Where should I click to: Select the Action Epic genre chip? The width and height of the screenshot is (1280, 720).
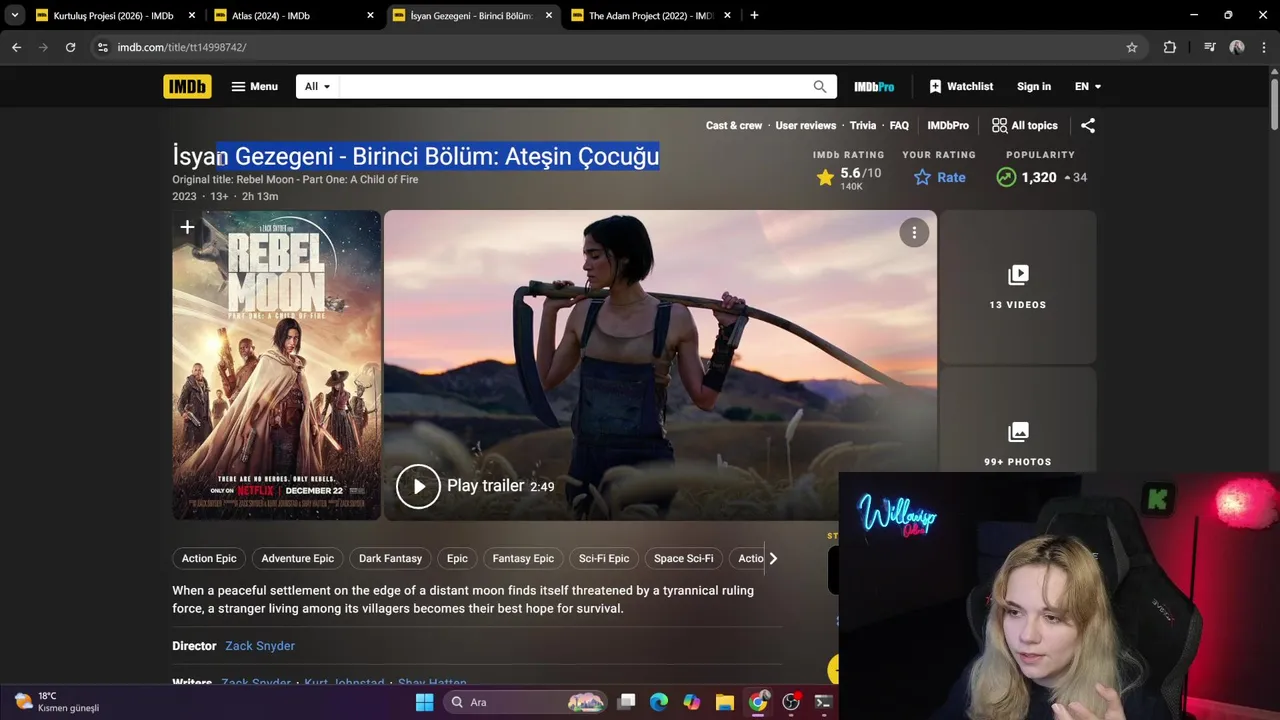(209, 559)
